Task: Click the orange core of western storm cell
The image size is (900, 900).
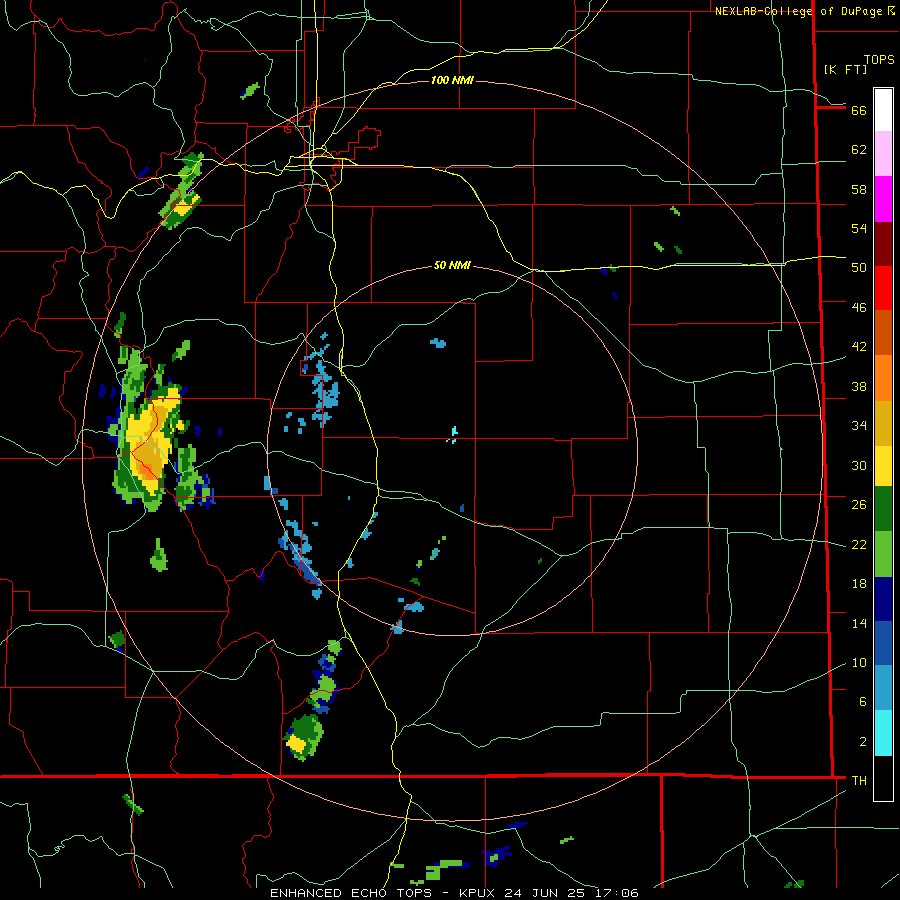Action: [x=148, y=472]
